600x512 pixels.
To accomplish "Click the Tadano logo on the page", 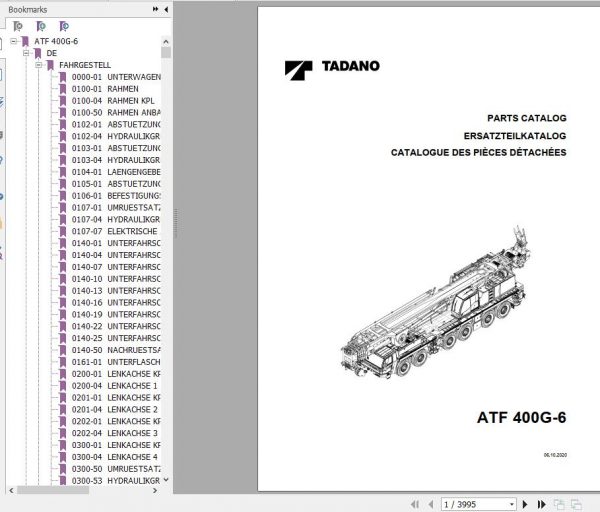I will pyautogui.click(x=332, y=70).
